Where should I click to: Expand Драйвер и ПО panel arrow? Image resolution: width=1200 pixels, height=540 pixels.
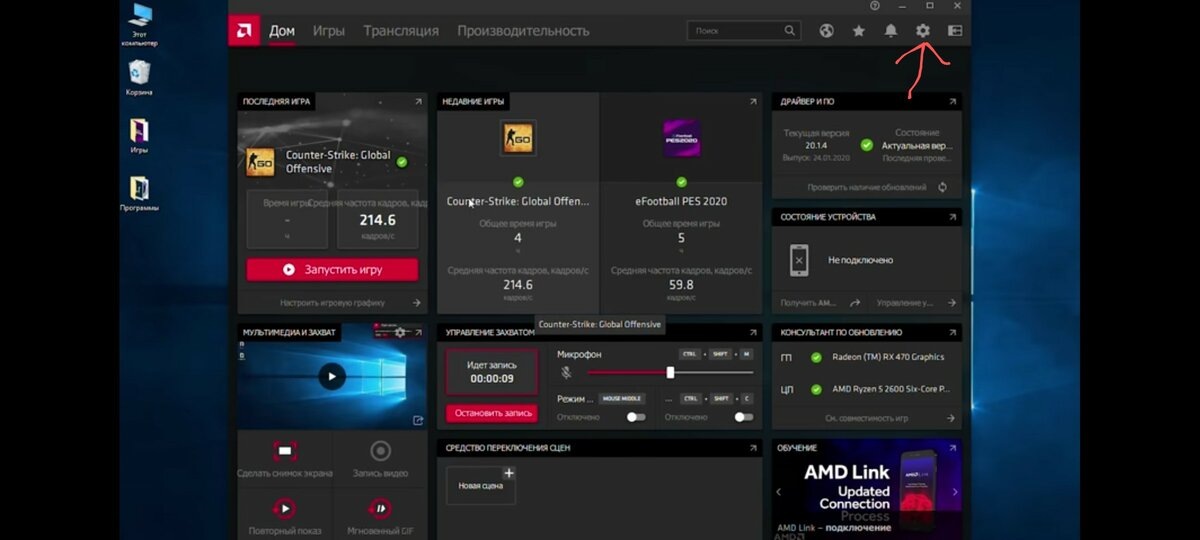pos(953,101)
